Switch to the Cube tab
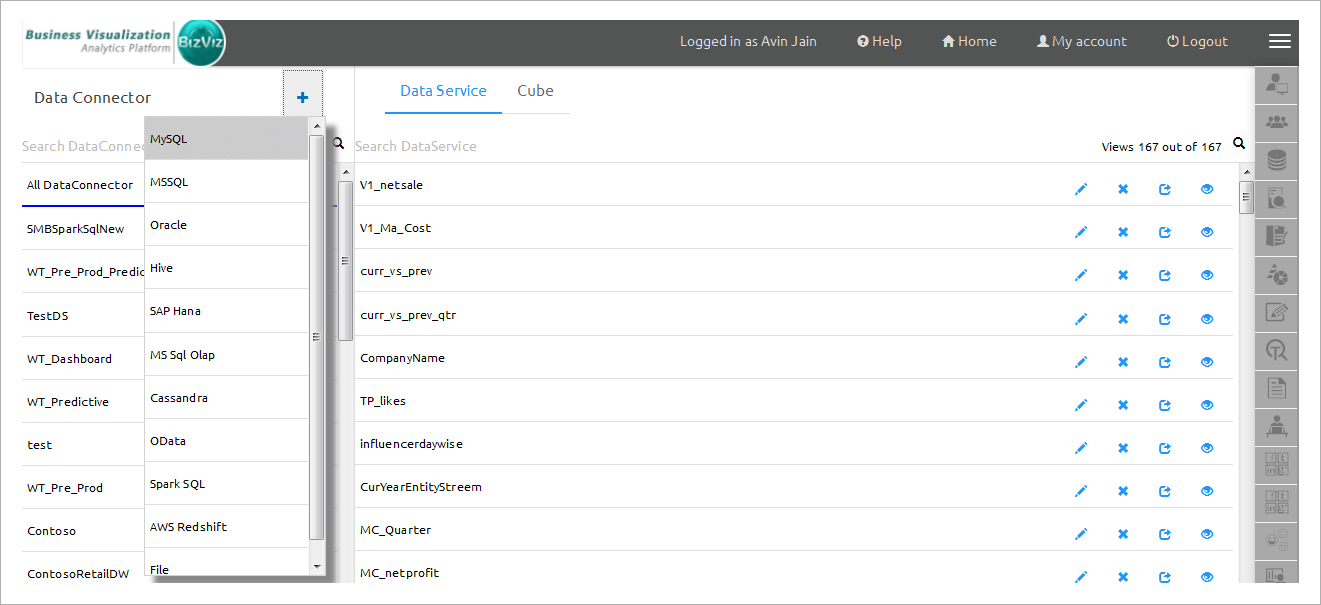The height and width of the screenshot is (605, 1321). pos(535,91)
